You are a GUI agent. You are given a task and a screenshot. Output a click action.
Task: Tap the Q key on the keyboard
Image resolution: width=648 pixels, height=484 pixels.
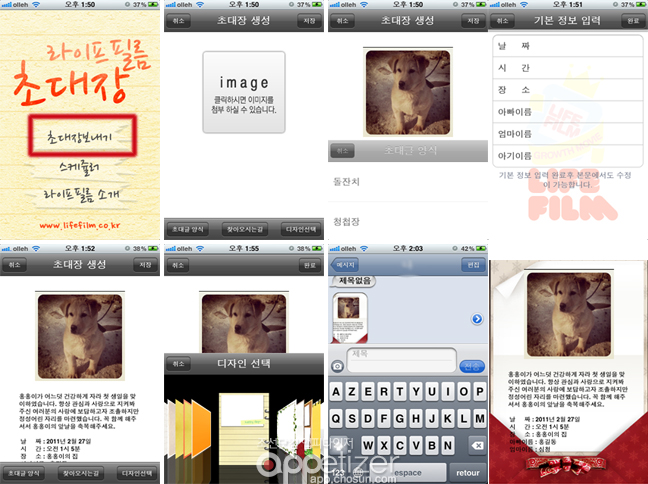[x=336, y=418]
